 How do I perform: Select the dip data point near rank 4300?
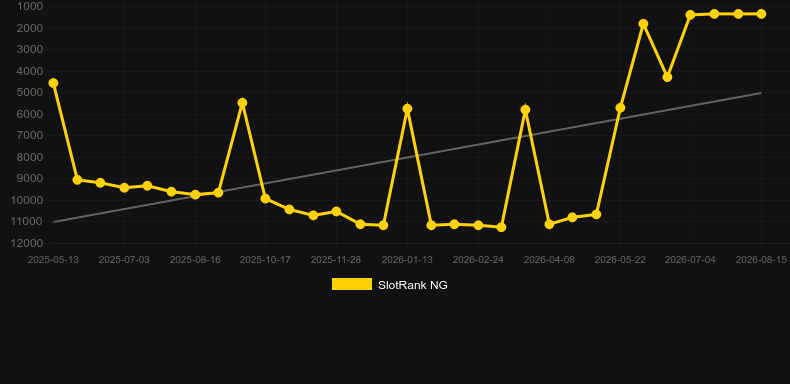click(x=667, y=77)
